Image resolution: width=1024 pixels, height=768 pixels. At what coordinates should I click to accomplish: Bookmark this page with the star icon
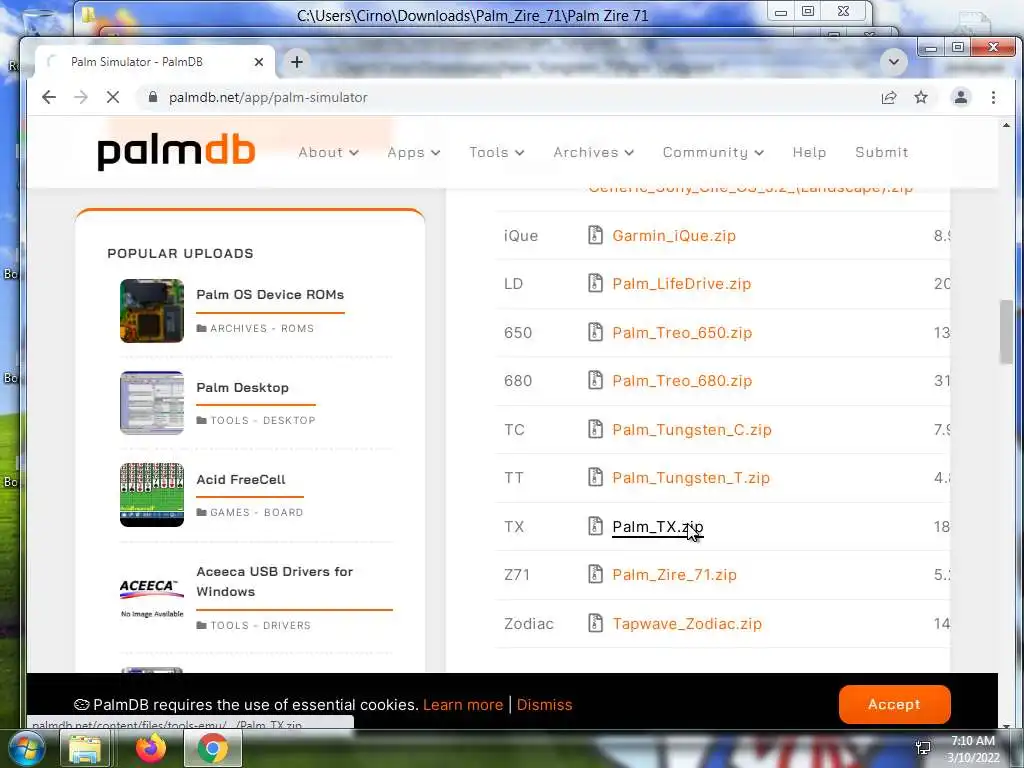point(921,97)
